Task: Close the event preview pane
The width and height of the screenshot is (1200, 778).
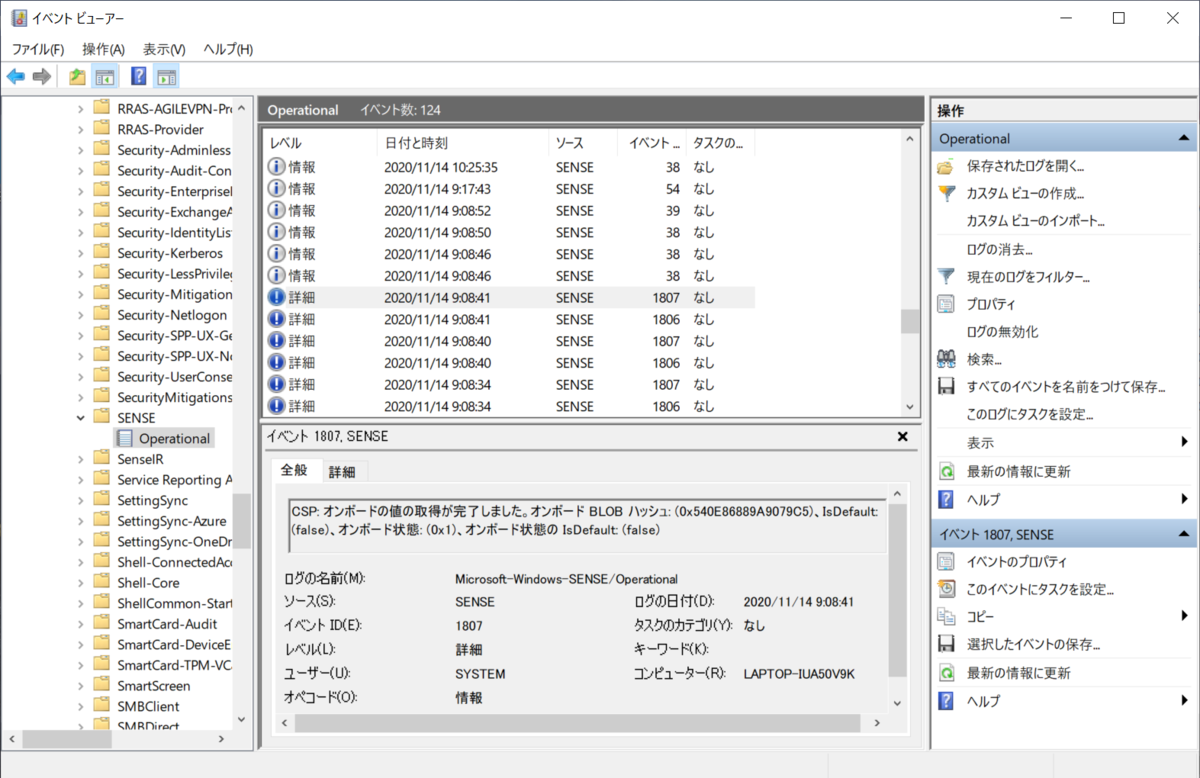Action: point(902,437)
